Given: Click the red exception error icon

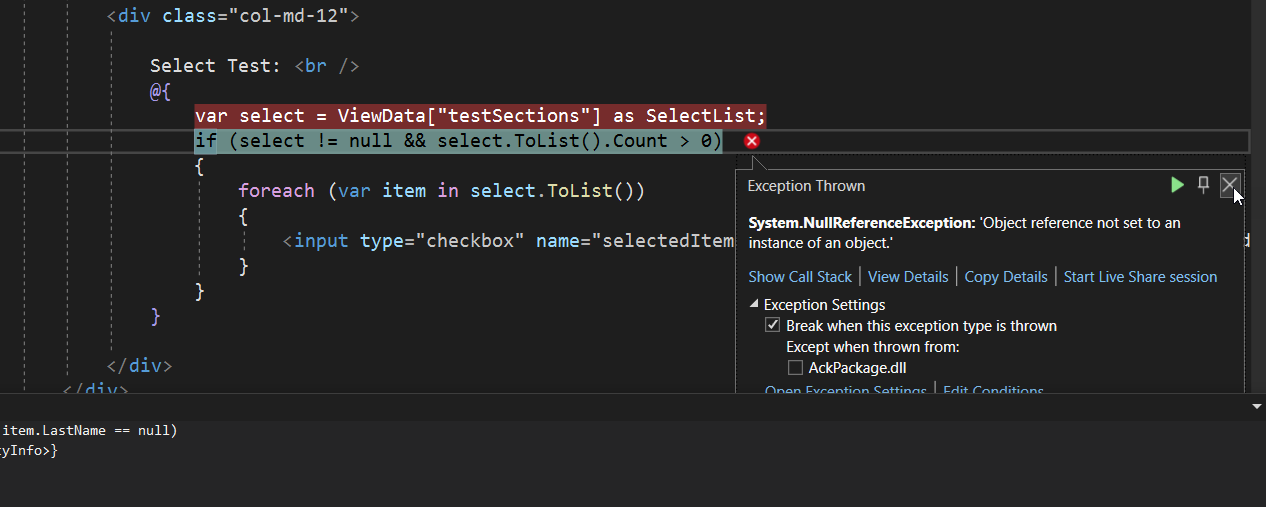Looking at the screenshot, I should pos(752,142).
